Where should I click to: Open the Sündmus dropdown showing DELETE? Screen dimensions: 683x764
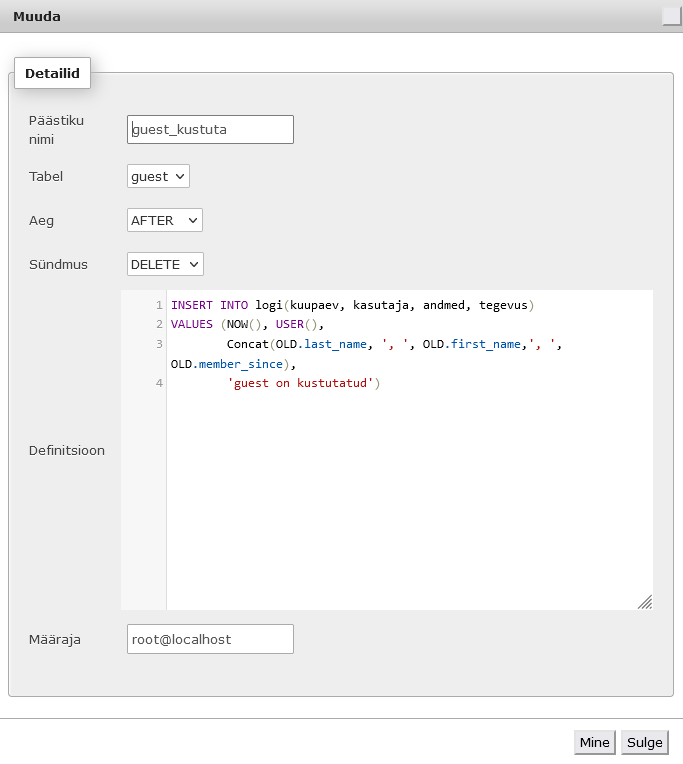(x=165, y=264)
